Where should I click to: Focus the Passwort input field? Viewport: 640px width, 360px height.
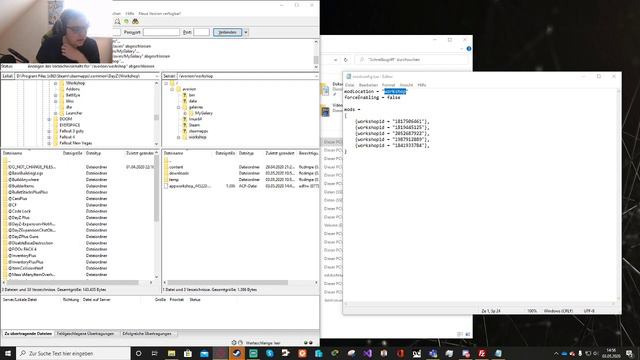(x=161, y=32)
